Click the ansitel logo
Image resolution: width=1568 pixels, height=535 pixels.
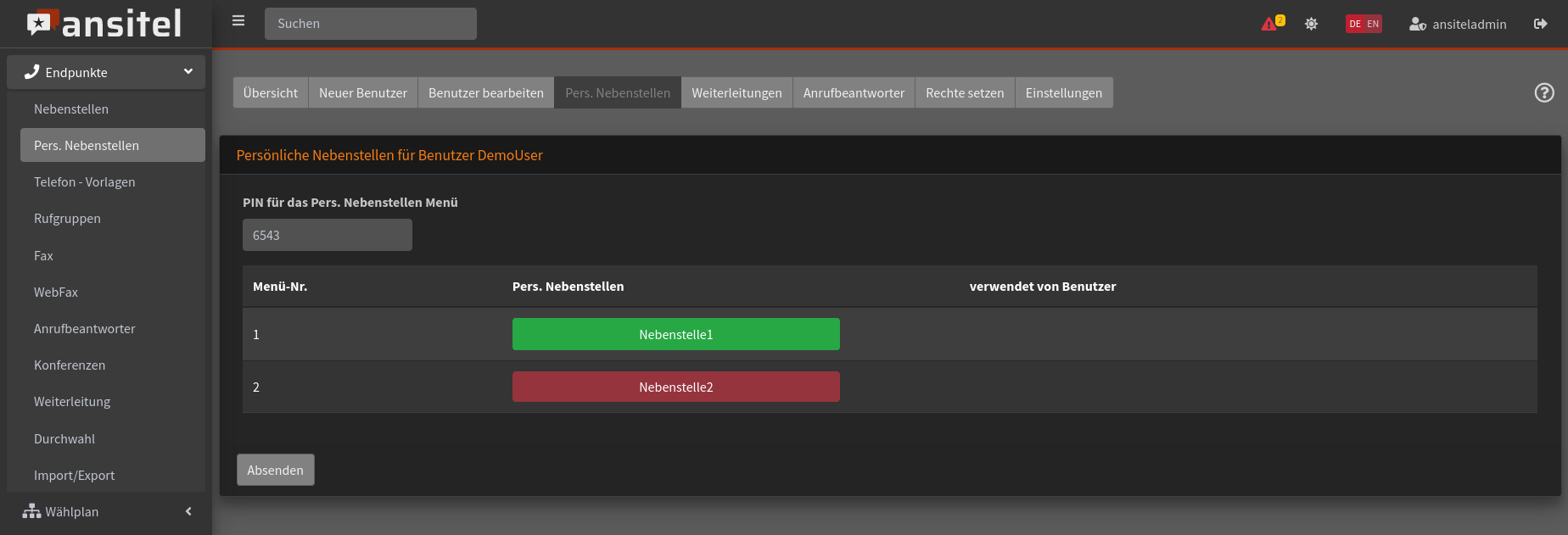pos(105,24)
